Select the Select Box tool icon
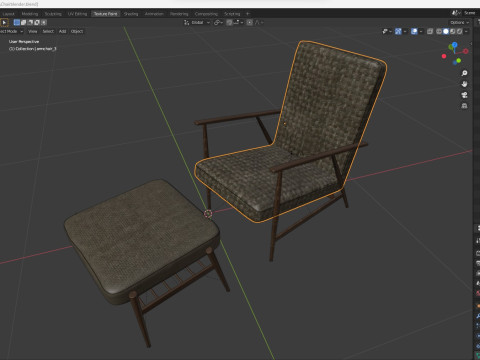This screenshot has height=360, width=480. coord(4,22)
